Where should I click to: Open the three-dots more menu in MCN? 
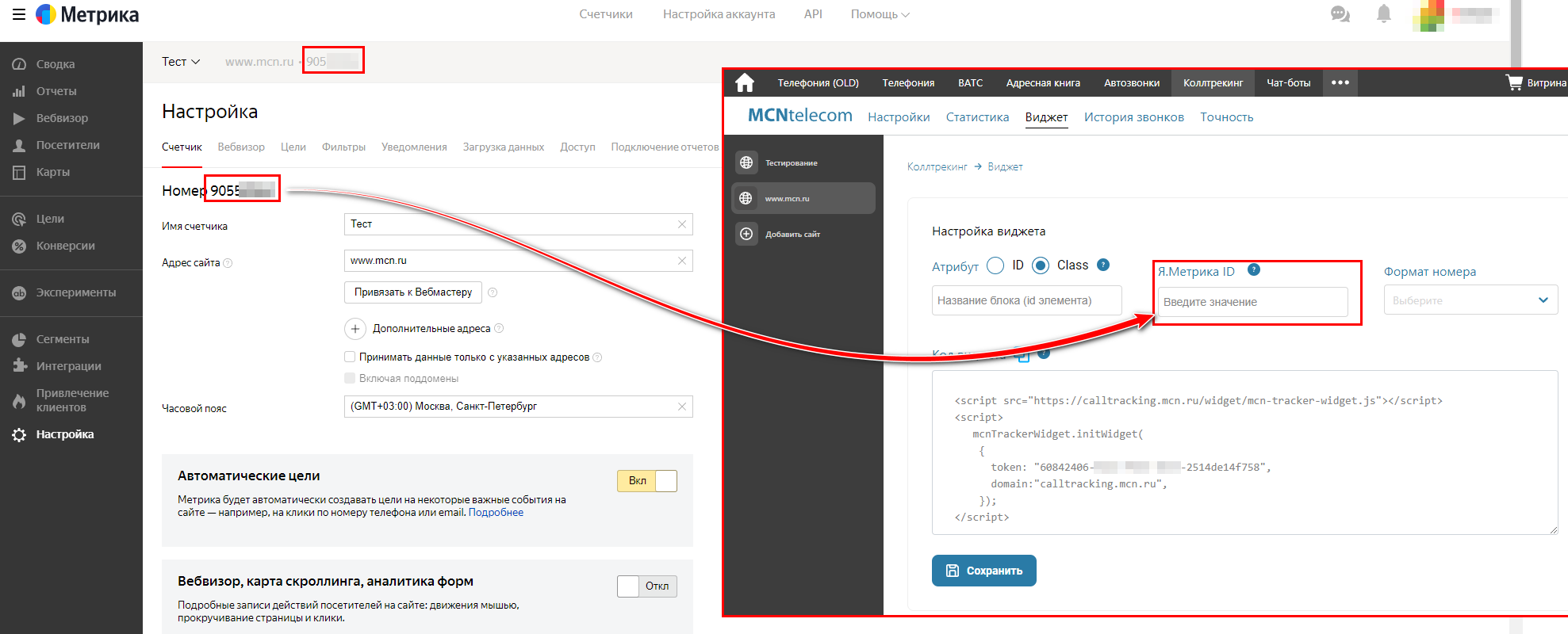[x=1340, y=82]
